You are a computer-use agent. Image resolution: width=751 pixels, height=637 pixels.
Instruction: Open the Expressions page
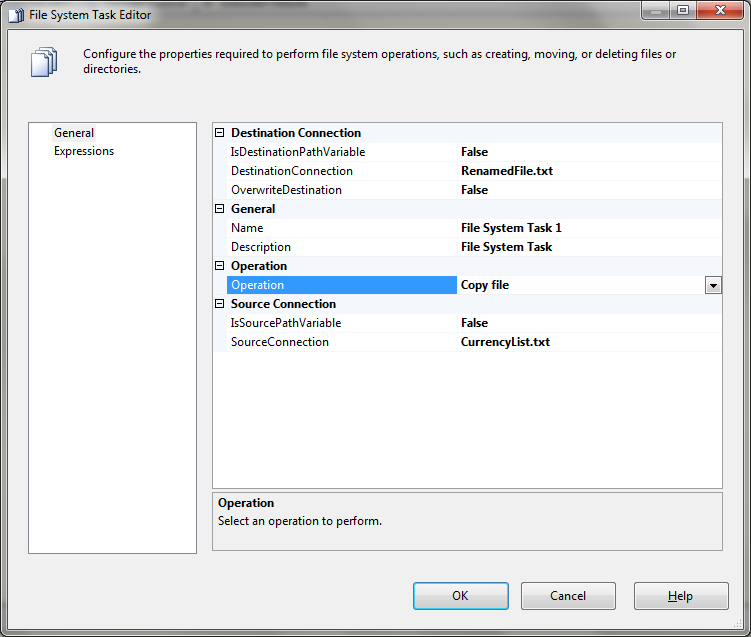84,151
